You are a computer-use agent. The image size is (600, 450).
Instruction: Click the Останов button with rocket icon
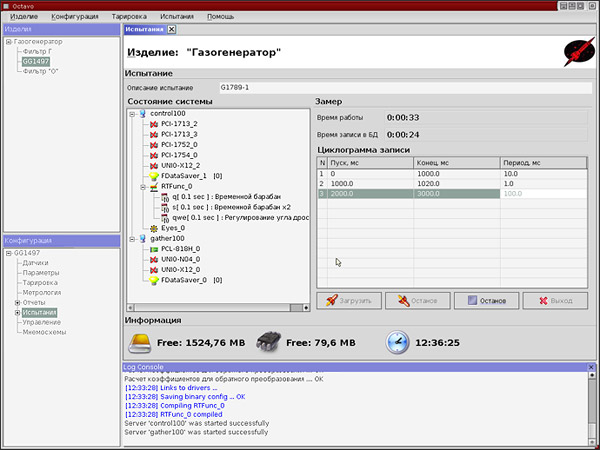click(417, 301)
